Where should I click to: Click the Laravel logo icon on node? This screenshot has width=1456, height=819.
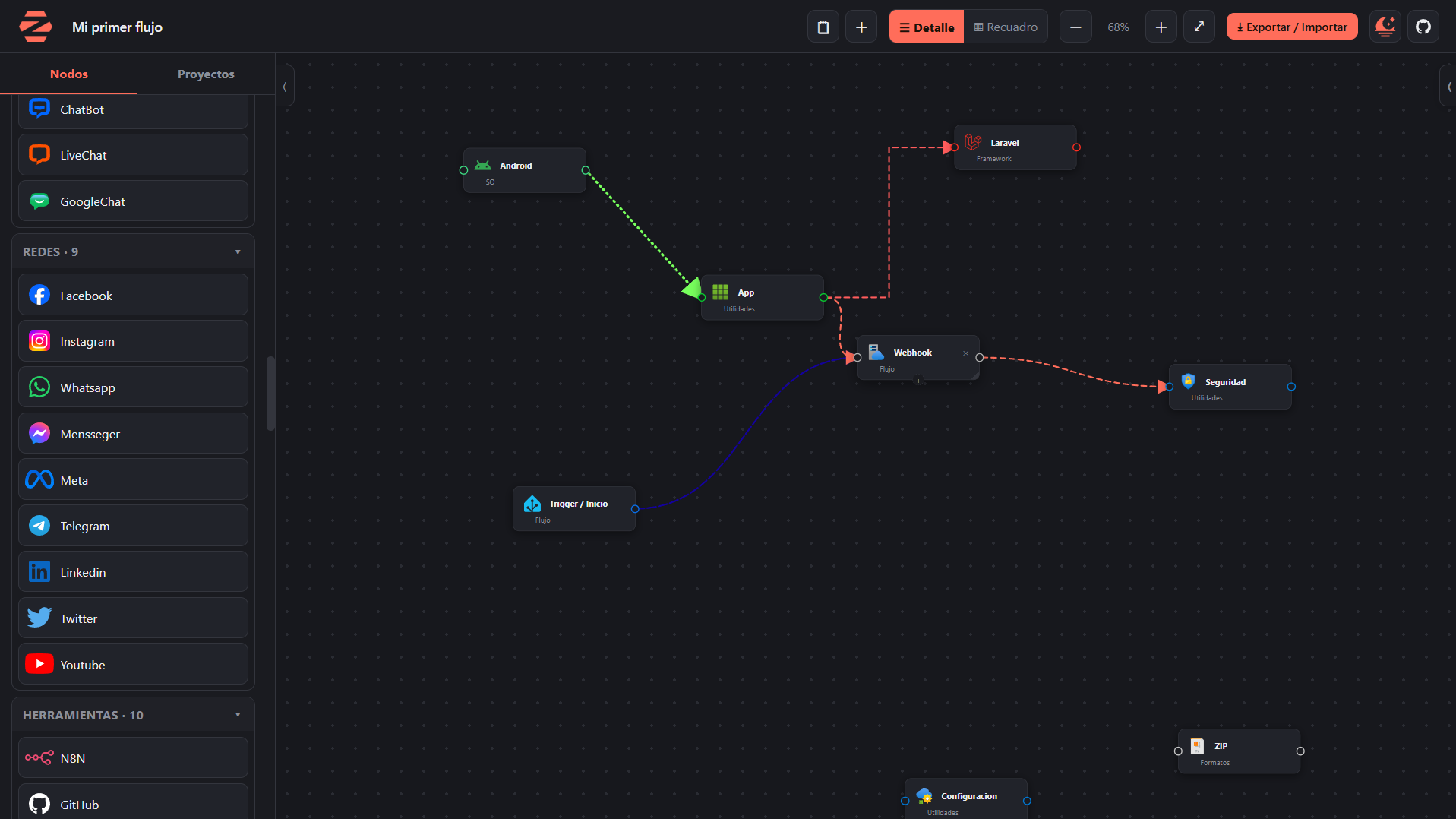click(974, 142)
